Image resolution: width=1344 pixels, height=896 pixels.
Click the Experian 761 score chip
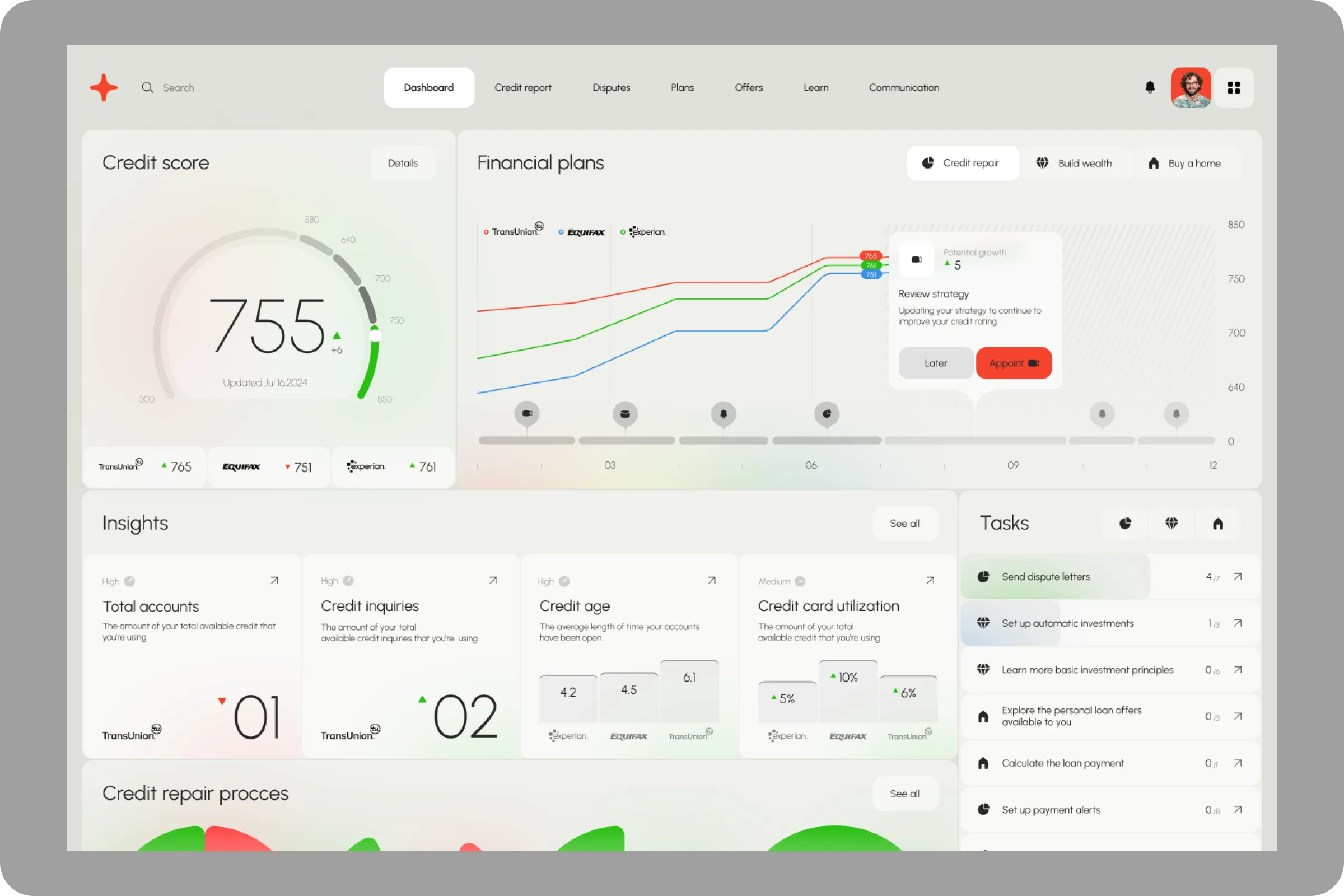coord(393,467)
